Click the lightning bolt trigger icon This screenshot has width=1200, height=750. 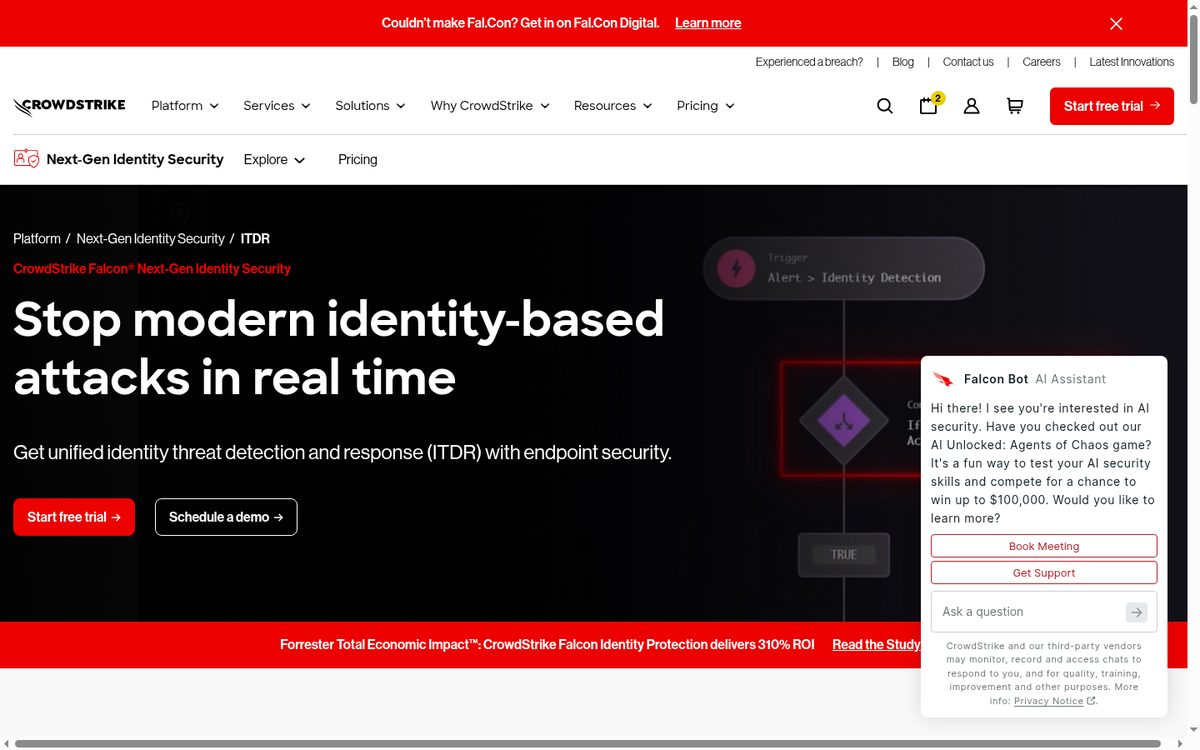737,268
